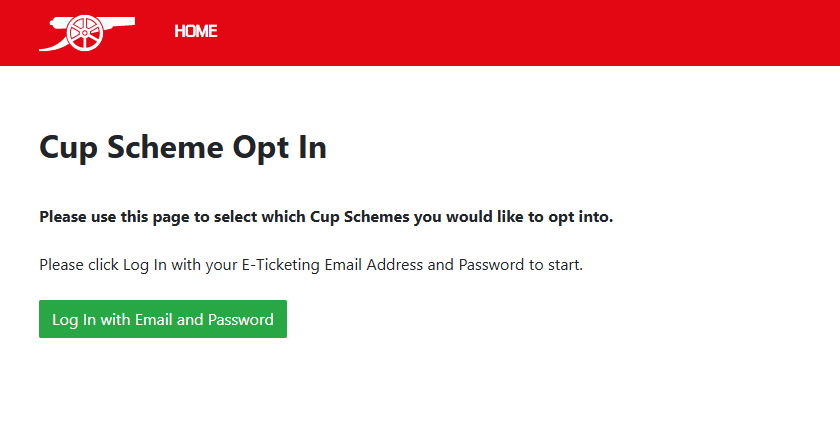Click the E-Ticketing login instruction text
Viewport: 840px width, 424px height.
[x=310, y=265]
